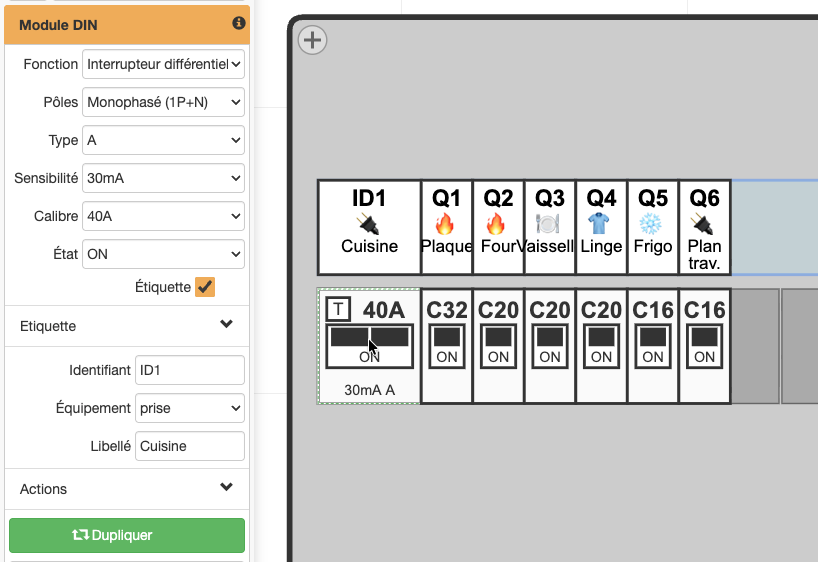Screen dimensions: 818x562
Task: Click the flame icon on Q1 Plaque
Action: pyautogui.click(x=445, y=225)
